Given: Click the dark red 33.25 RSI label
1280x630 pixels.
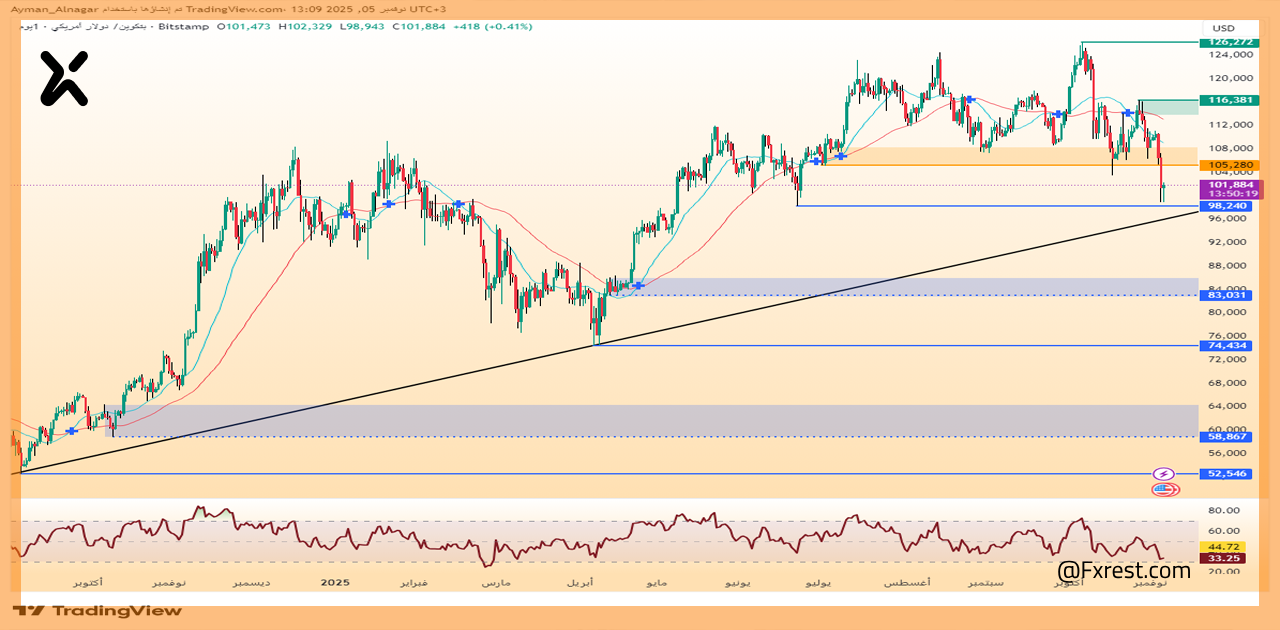Looking at the screenshot, I should pos(1224,558).
